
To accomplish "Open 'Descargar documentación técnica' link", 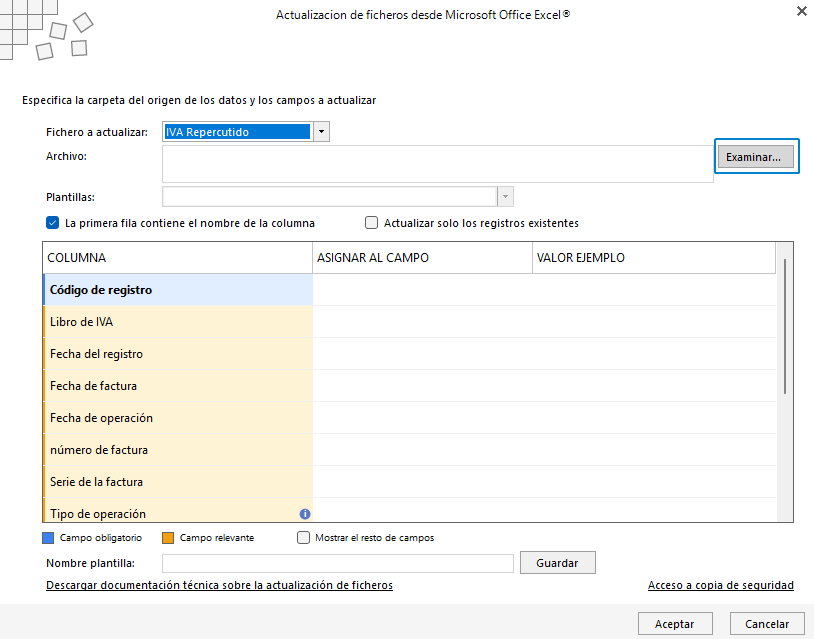I will click(x=219, y=585).
